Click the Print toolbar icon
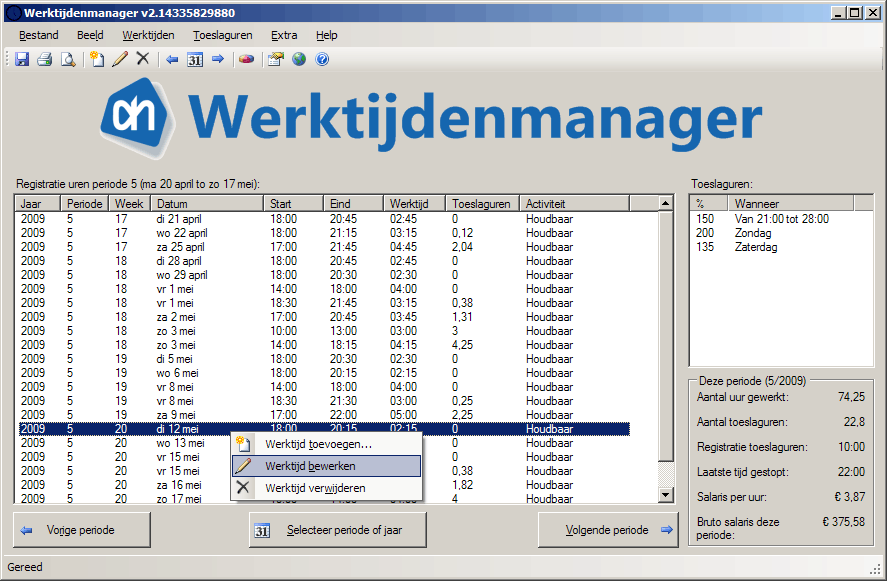 [x=45, y=59]
